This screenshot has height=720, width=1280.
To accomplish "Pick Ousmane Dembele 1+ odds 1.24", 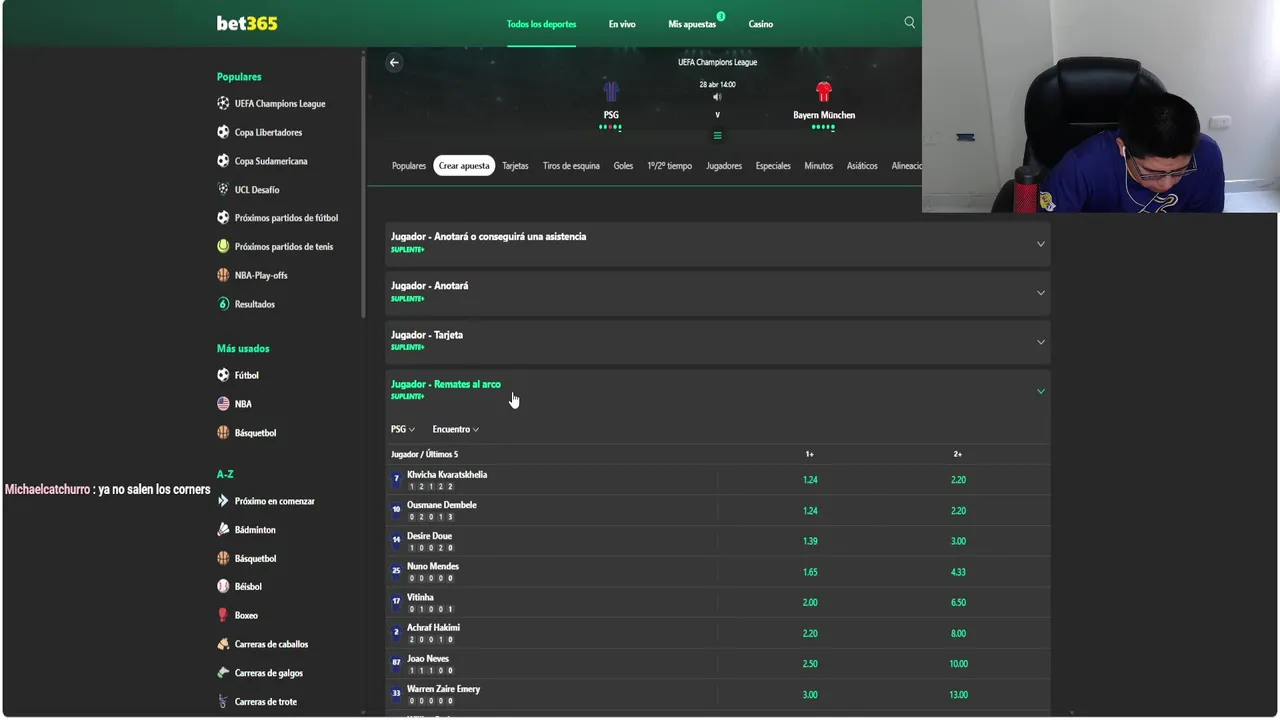I will 810,511.
